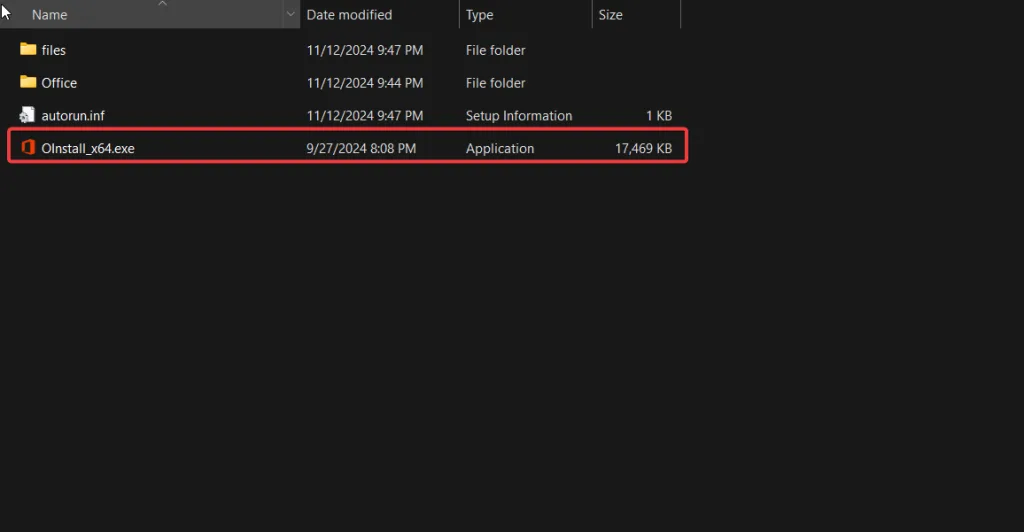Click the OInstall_x64.exe Office logo icon
This screenshot has width=1024, height=532.
click(x=27, y=148)
